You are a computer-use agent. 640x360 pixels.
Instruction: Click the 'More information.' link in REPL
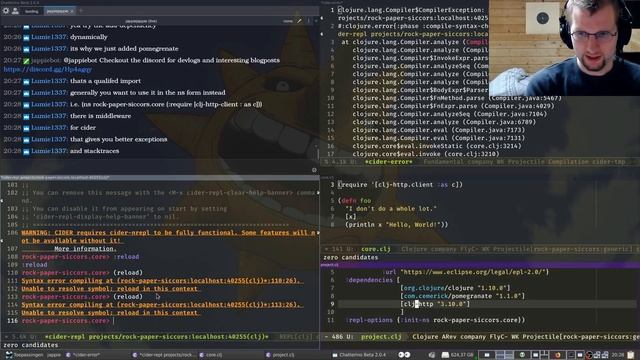85,249
